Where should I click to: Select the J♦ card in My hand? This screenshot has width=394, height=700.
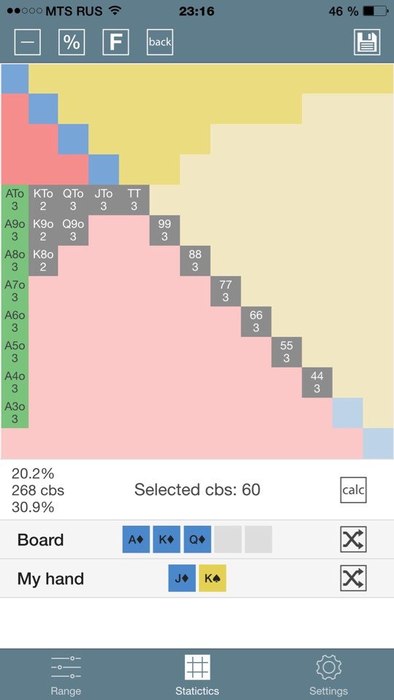pos(182,578)
